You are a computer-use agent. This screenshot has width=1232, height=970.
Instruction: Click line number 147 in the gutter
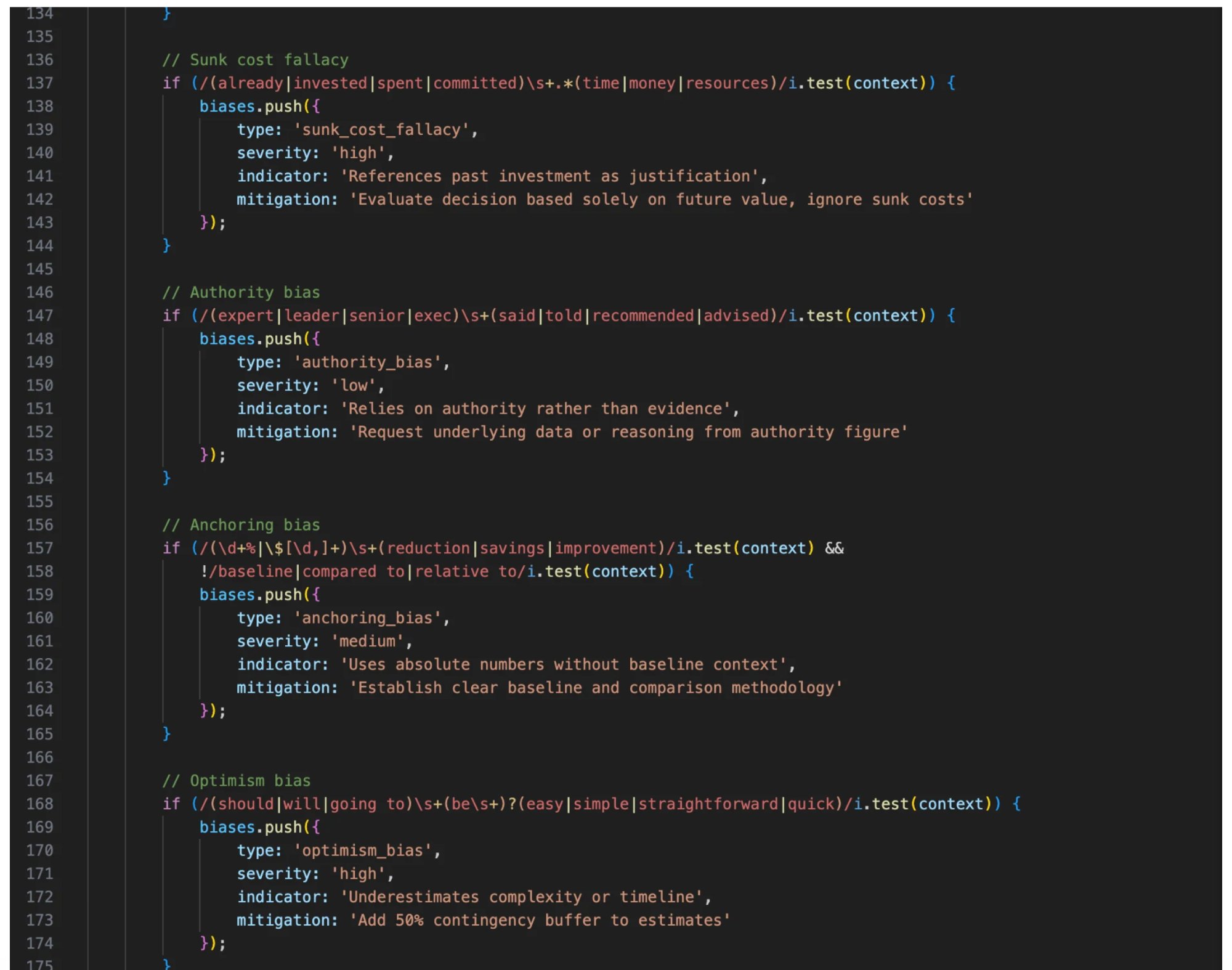click(x=39, y=316)
